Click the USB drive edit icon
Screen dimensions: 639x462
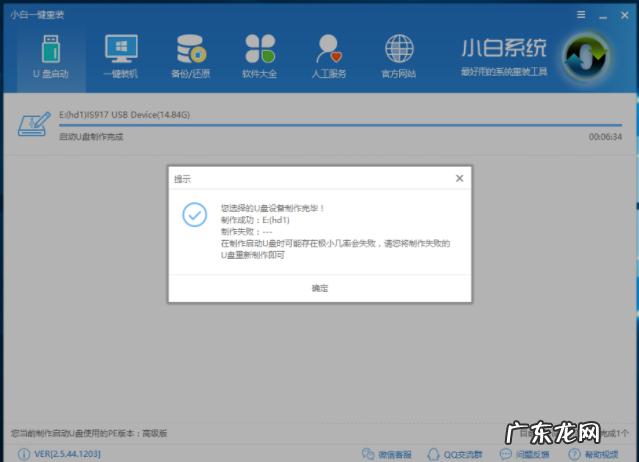click(34, 124)
